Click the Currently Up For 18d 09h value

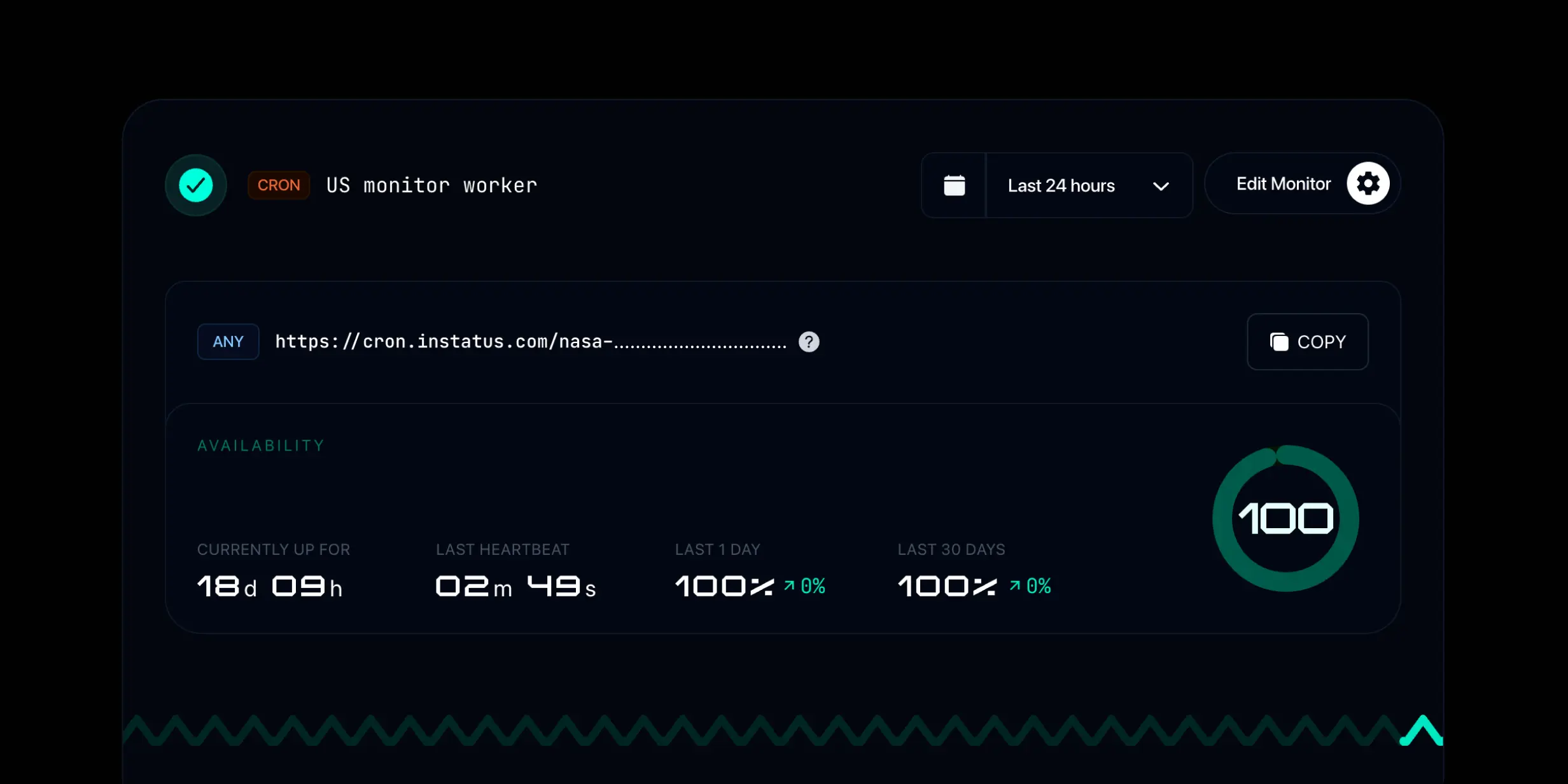tap(270, 585)
